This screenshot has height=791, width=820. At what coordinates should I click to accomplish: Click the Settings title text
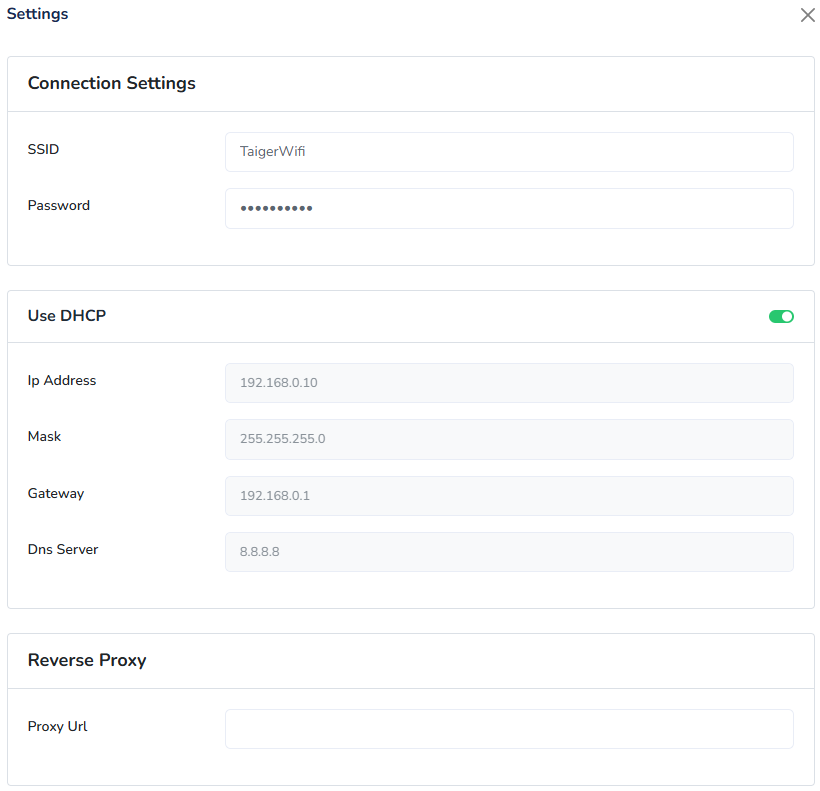[x=38, y=14]
